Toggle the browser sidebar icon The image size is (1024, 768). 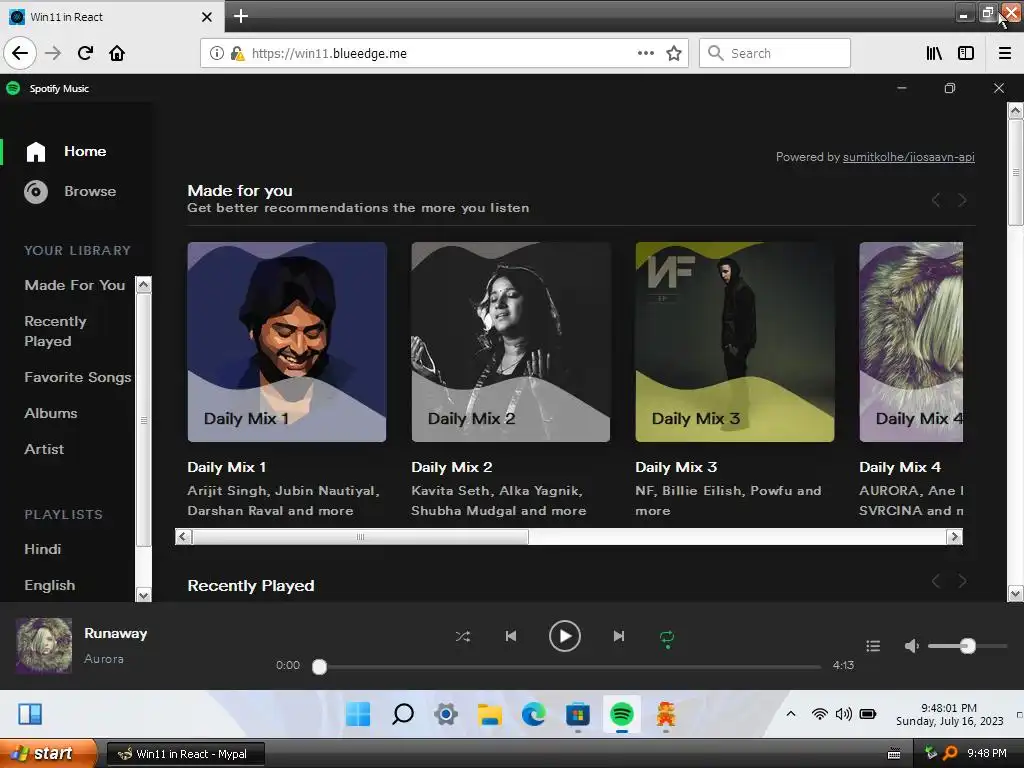pos(966,53)
